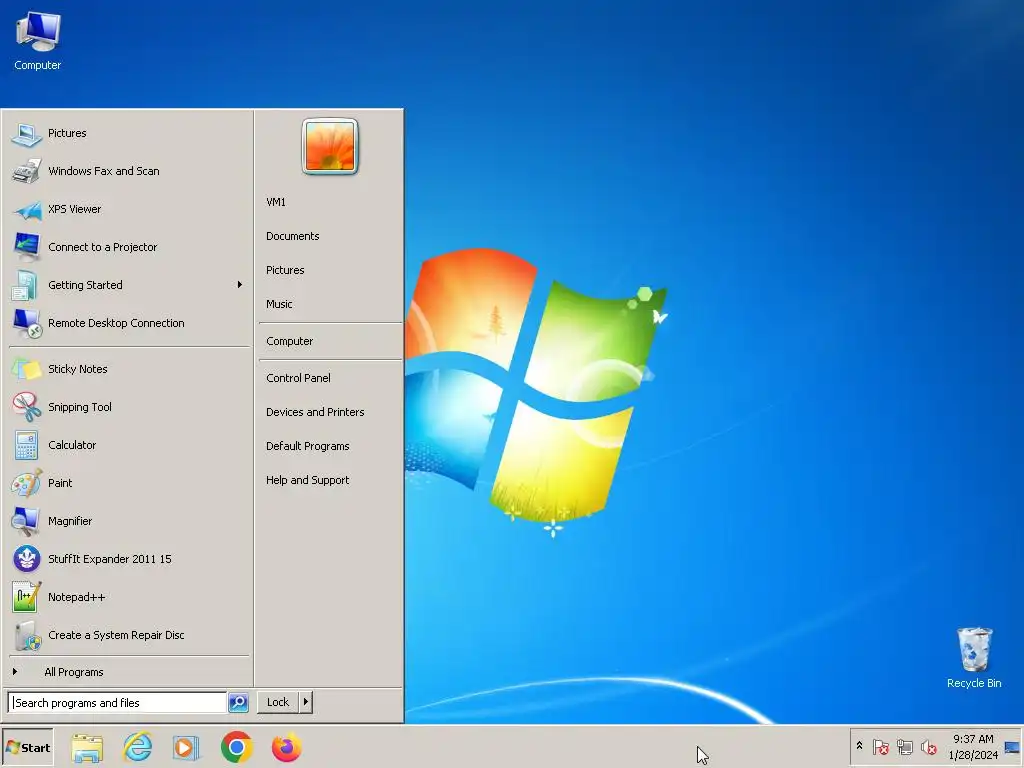The width and height of the screenshot is (1024, 768).
Task: Open Windows Media Player taskbar icon
Action: click(x=186, y=748)
